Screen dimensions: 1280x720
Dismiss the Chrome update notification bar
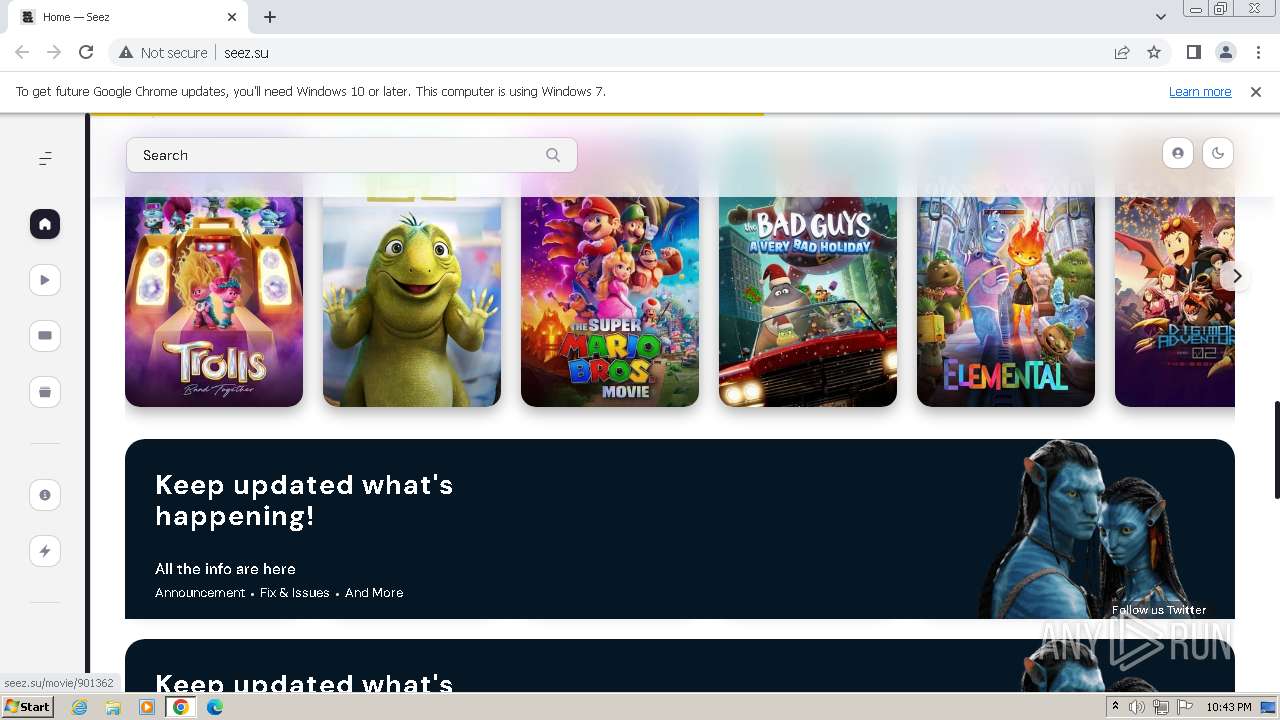[1256, 92]
